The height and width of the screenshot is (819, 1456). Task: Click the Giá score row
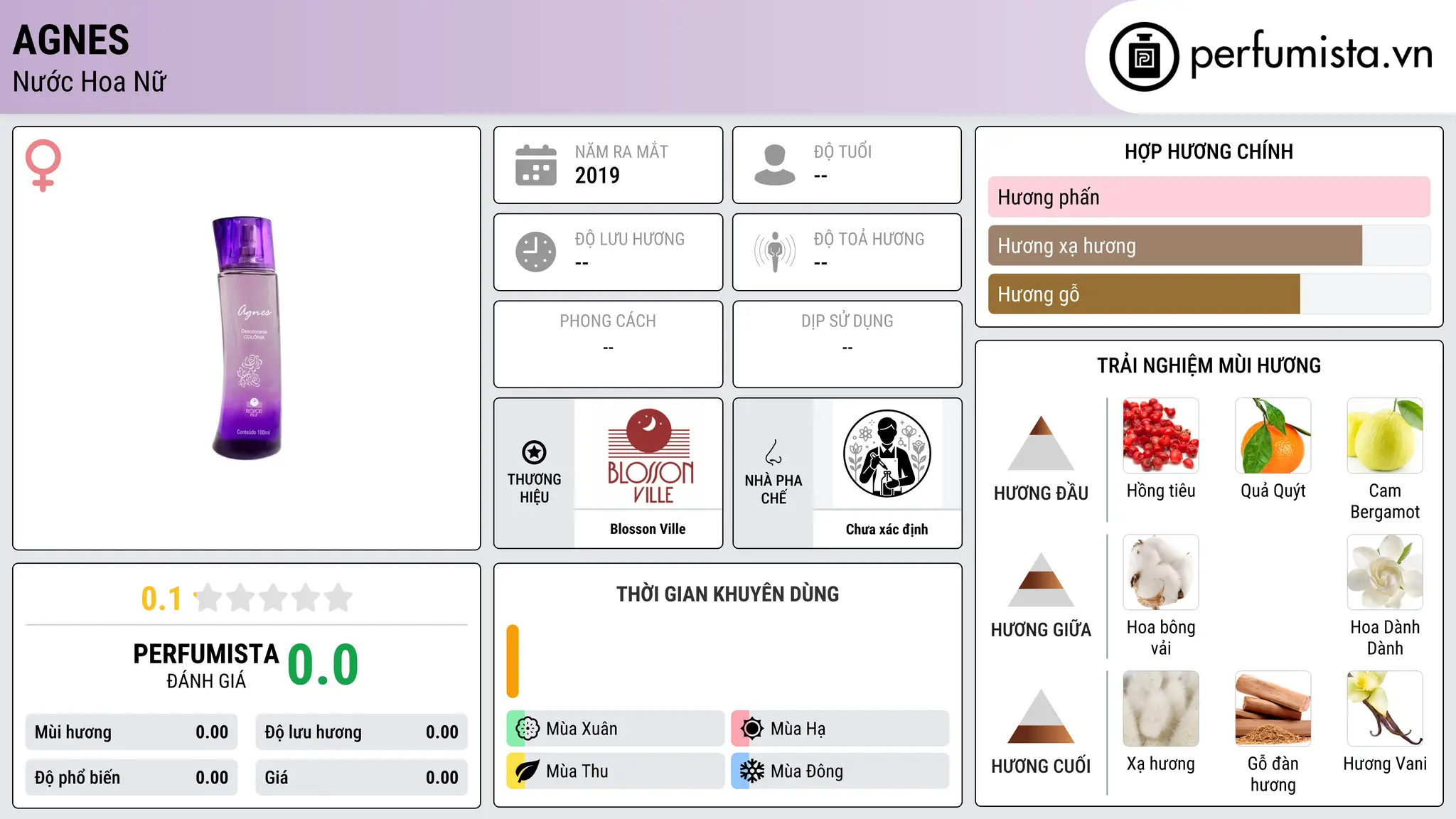point(362,778)
